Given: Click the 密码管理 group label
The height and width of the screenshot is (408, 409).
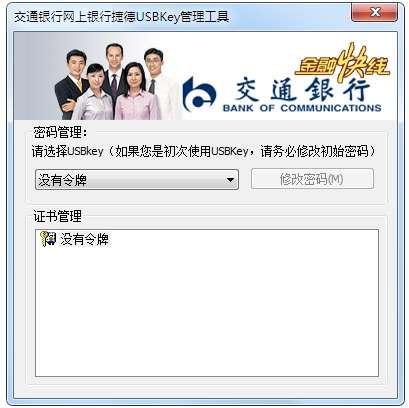Looking at the screenshot, I should coord(60,132).
